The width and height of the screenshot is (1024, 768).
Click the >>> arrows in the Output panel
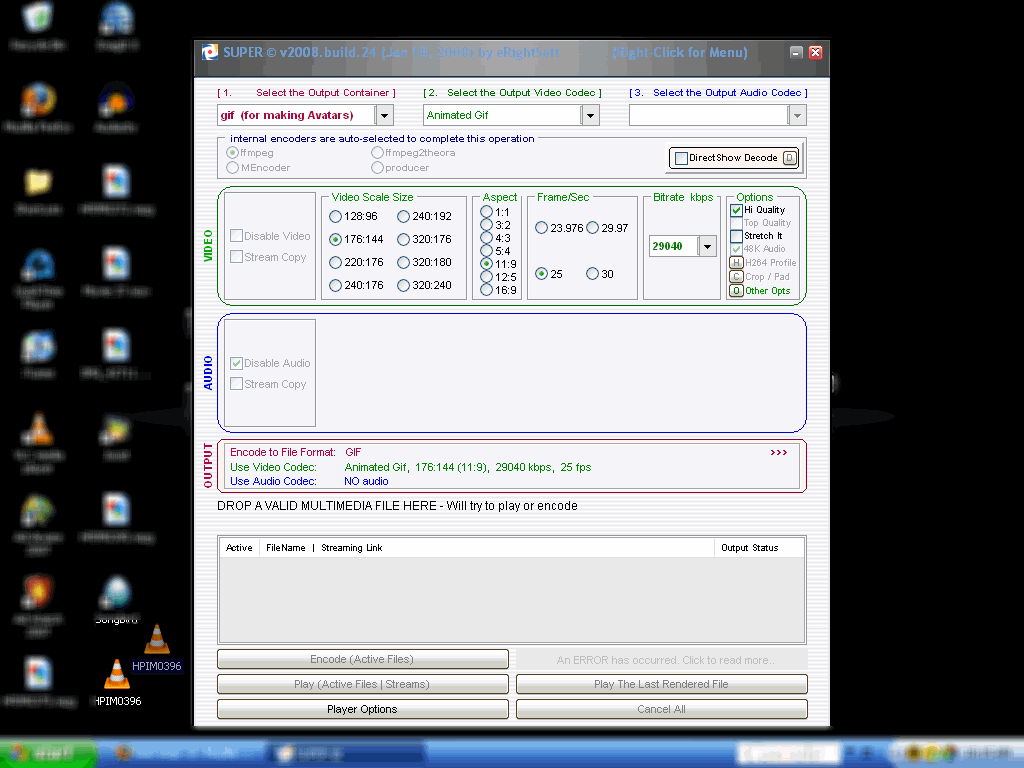tap(778, 452)
